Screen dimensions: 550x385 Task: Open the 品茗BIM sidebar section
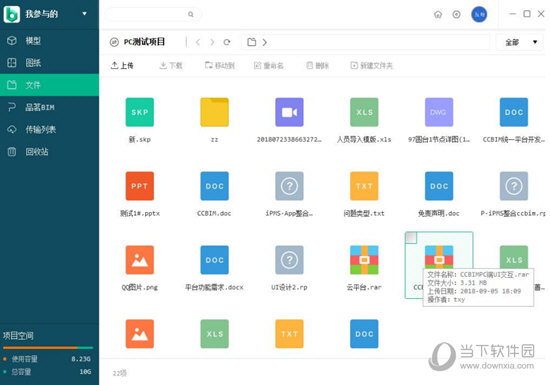[49, 107]
